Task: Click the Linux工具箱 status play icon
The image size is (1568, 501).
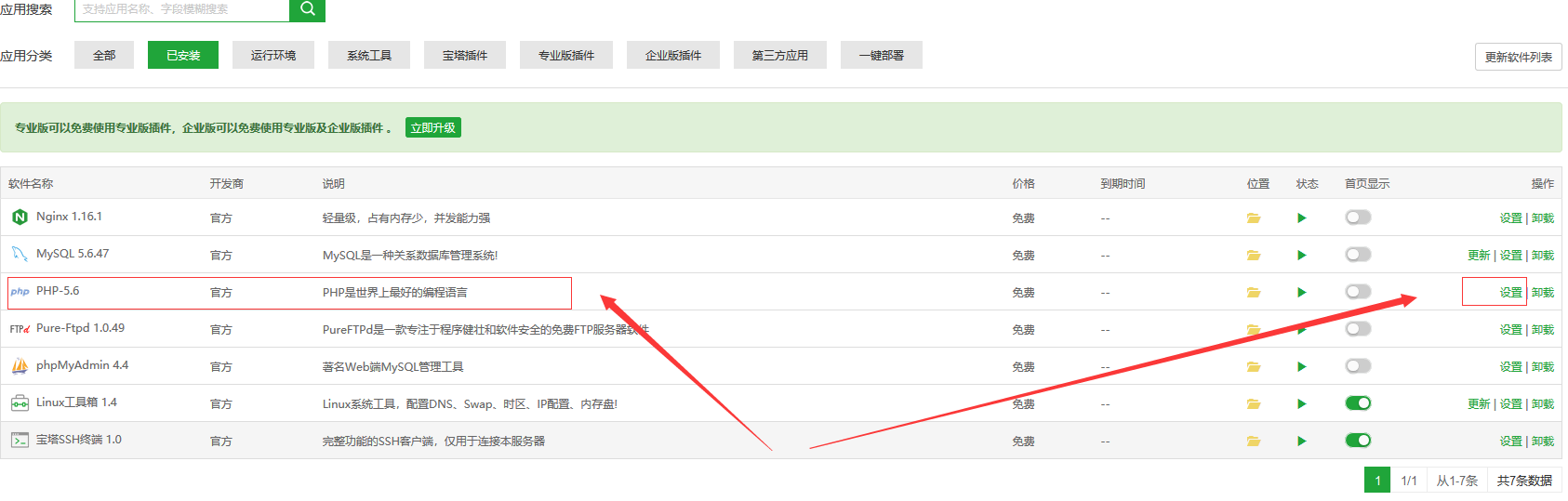Action: (x=1302, y=403)
